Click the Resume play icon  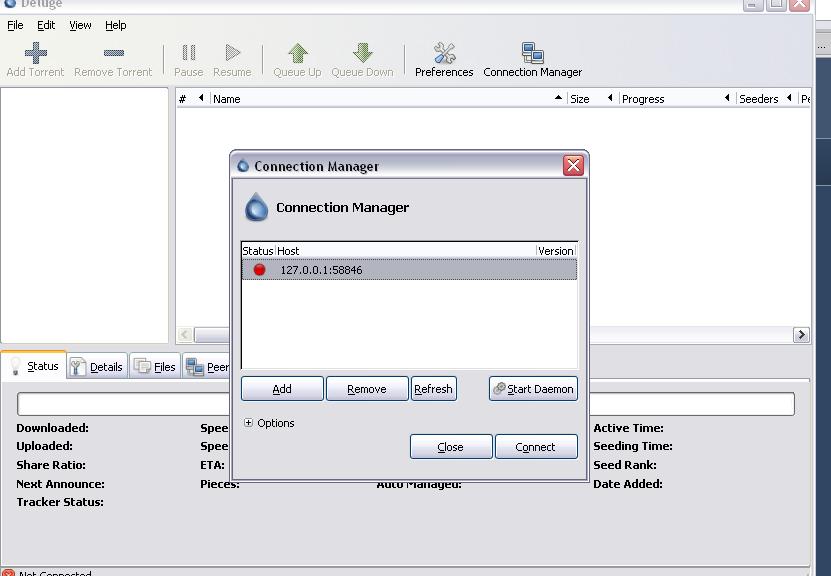coord(233,52)
